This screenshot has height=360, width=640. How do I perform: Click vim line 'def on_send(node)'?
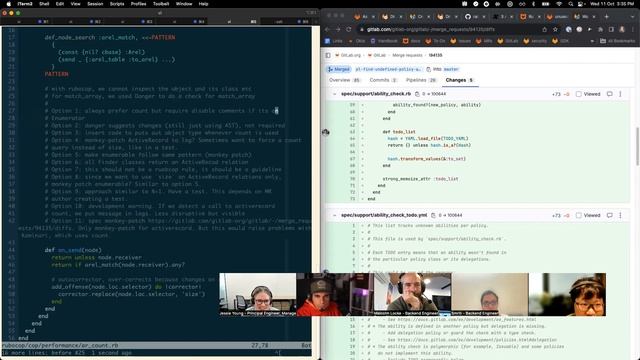pos(73,250)
